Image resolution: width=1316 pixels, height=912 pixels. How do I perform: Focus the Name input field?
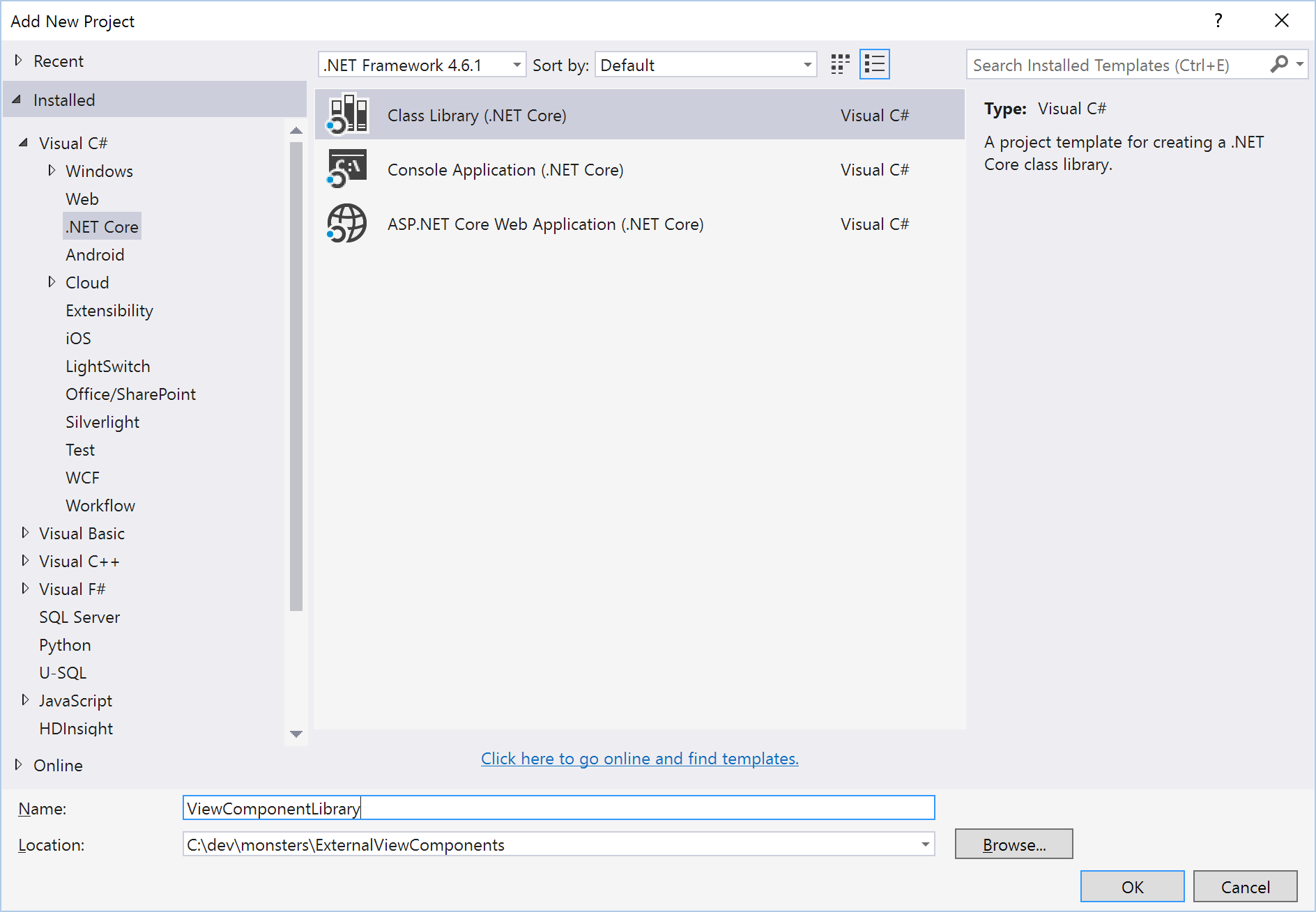[558, 807]
